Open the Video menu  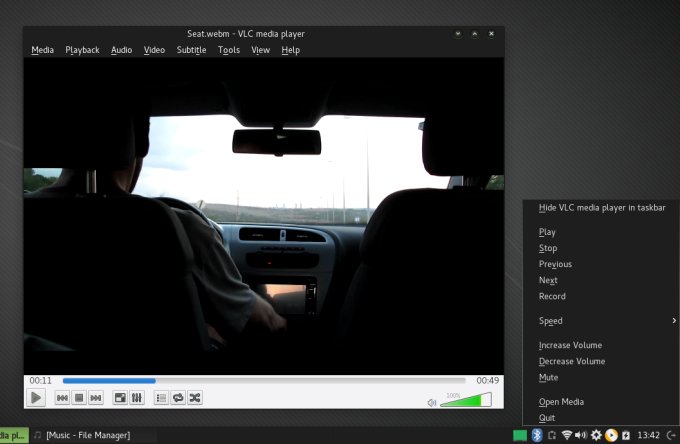coord(154,50)
